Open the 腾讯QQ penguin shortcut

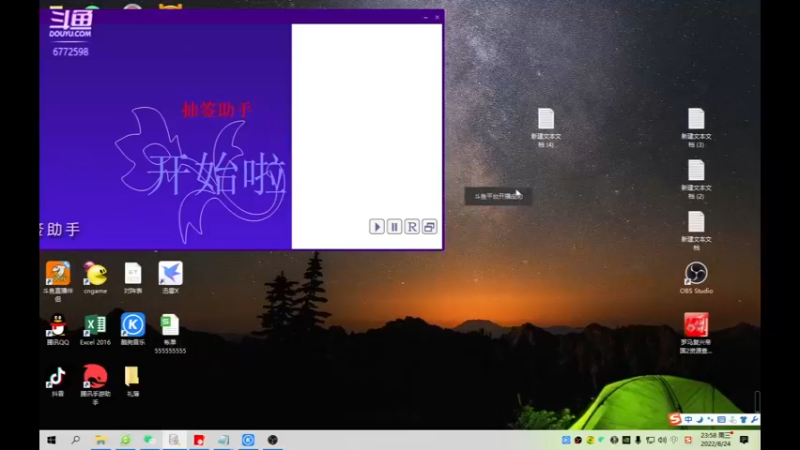pyautogui.click(x=58, y=330)
